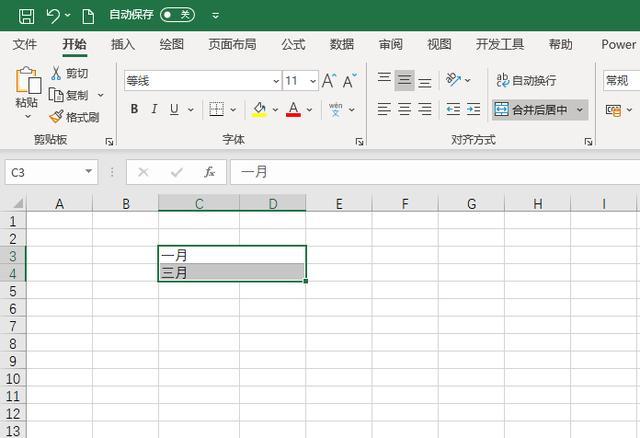The image size is (640, 438).
Task: Click the text orientation icon
Action: [455, 81]
